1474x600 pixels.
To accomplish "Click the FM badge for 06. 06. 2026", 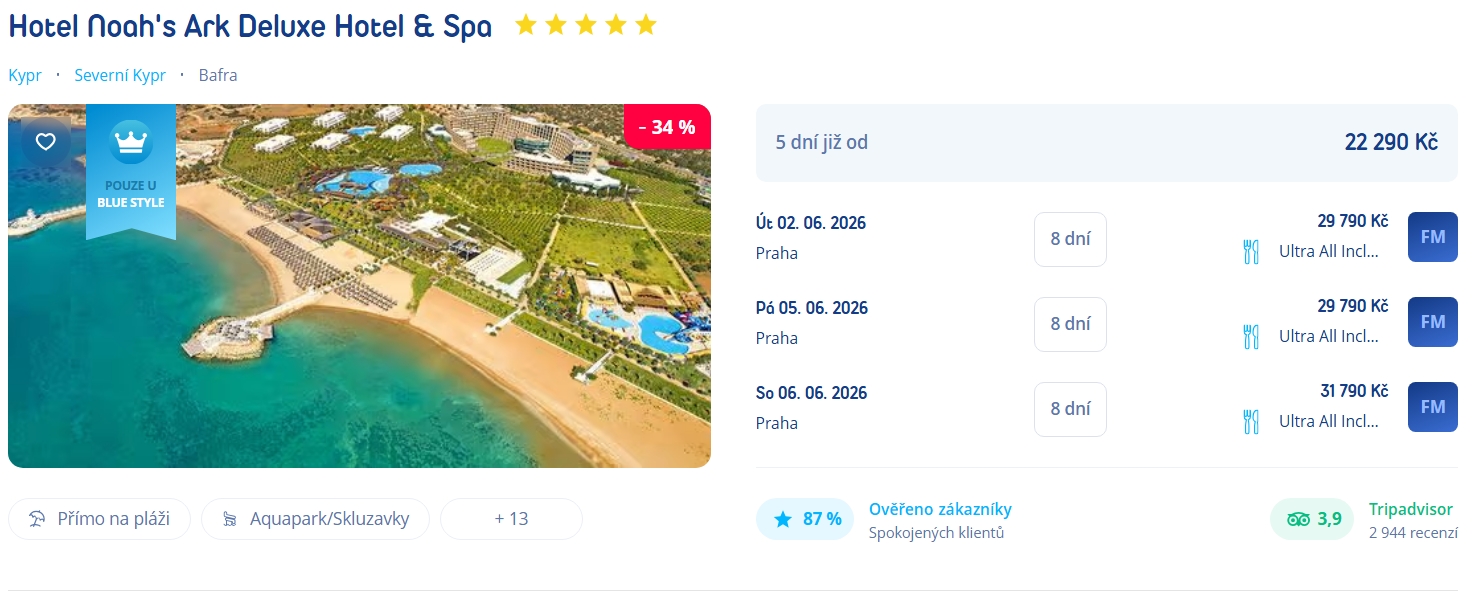I will coord(1432,407).
